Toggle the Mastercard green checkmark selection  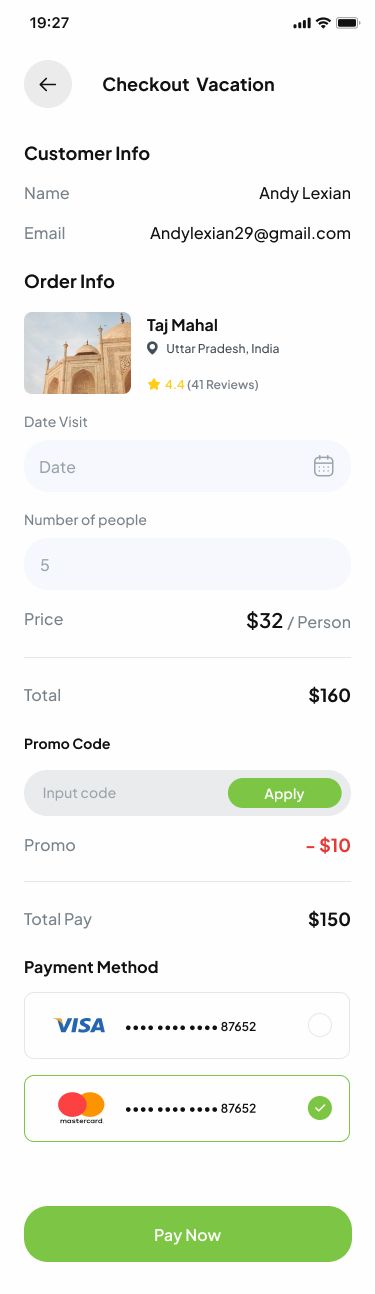click(320, 1108)
